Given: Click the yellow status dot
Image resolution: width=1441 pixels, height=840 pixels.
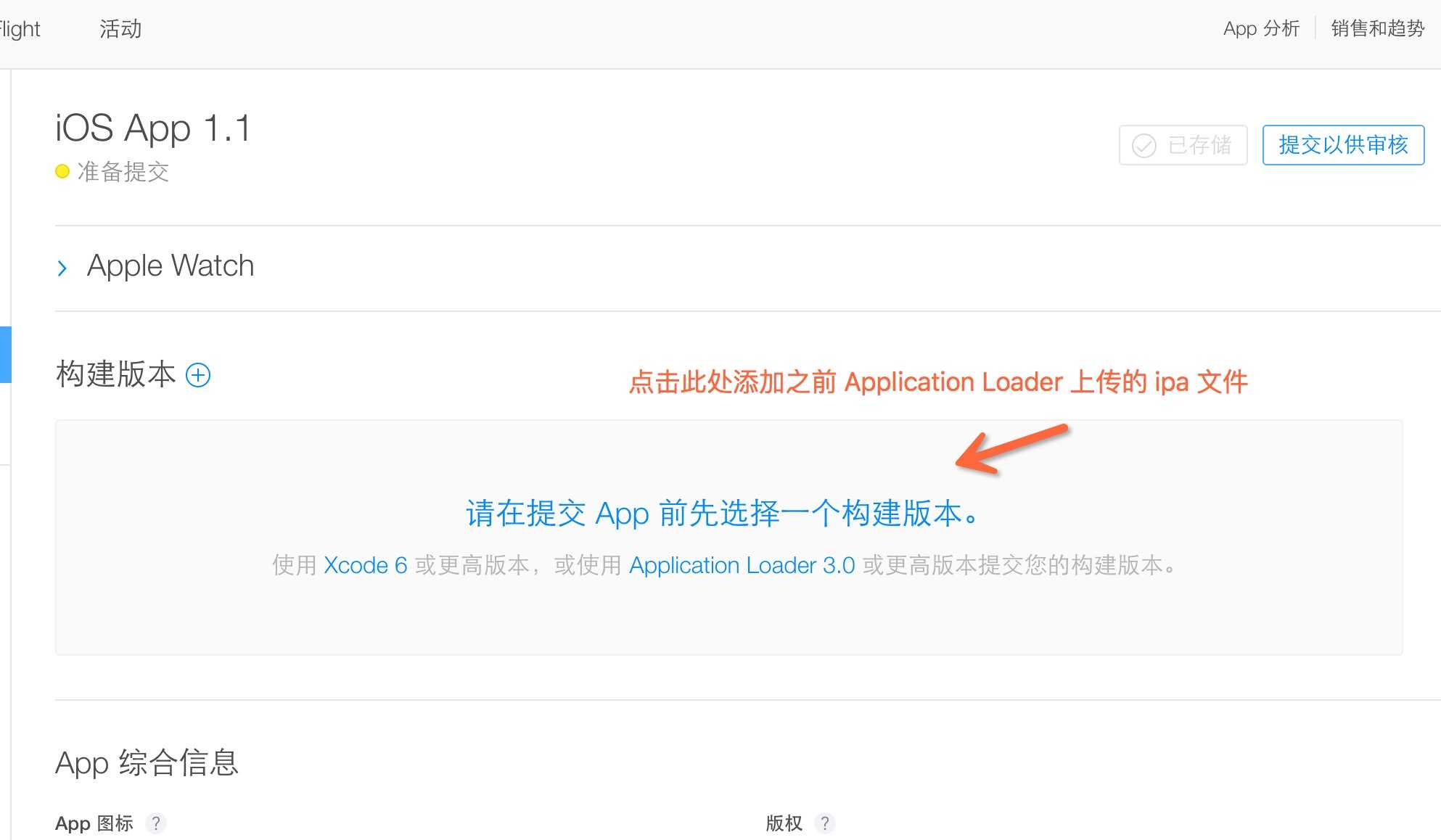Looking at the screenshot, I should coord(62,171).
